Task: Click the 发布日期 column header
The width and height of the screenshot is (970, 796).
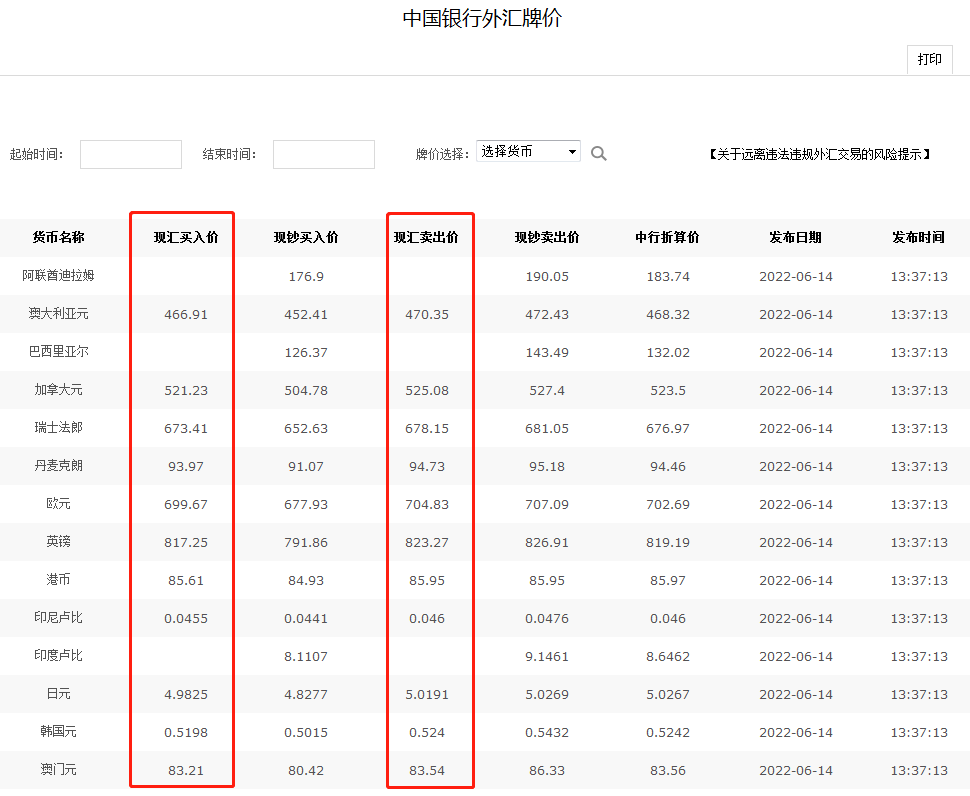Action: (795, 238)
